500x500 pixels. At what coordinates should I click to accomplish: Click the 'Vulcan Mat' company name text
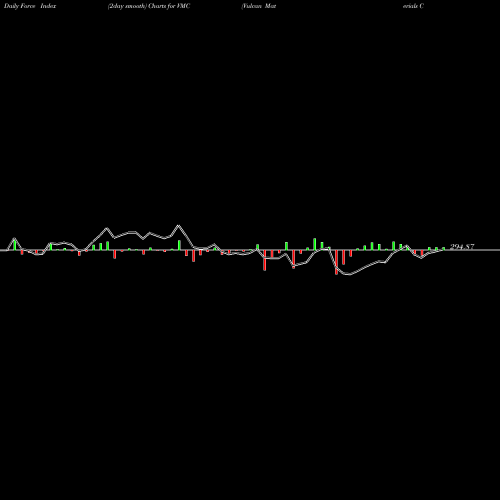tap(259, 6)
